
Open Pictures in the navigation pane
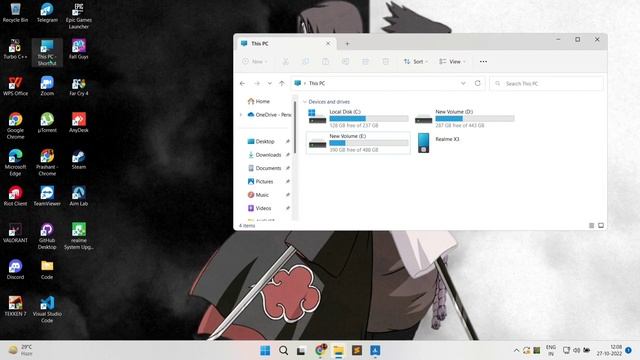click(260, 181)
